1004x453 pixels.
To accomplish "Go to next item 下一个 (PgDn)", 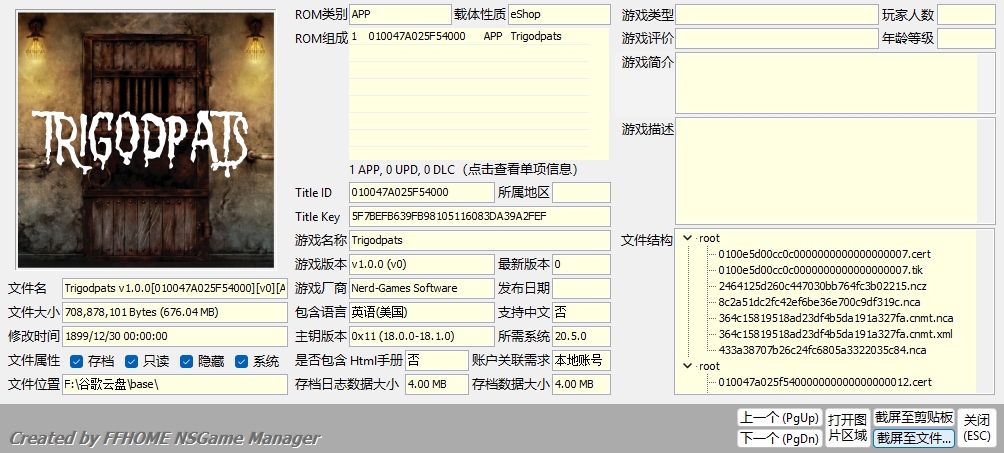I will point(779,438).
